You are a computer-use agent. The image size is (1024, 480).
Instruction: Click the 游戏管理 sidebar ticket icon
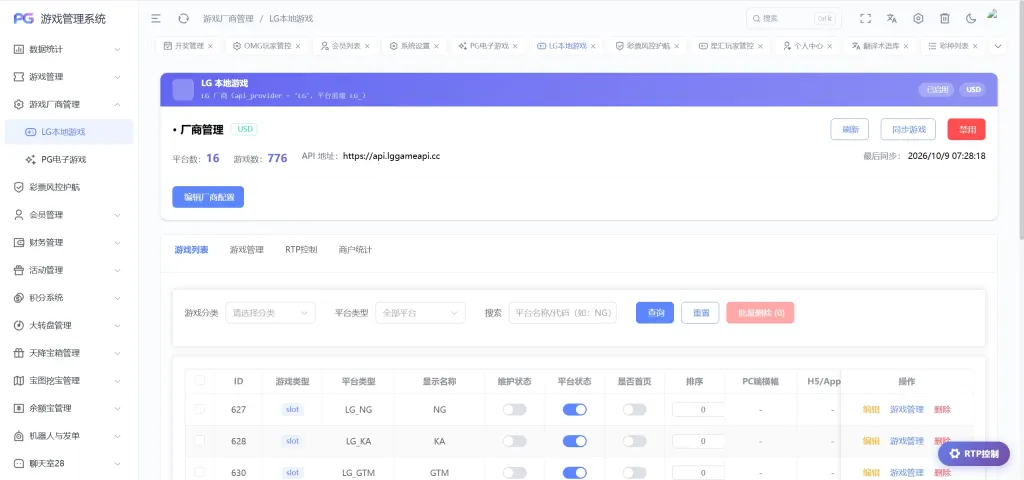(x=19, y=76)
